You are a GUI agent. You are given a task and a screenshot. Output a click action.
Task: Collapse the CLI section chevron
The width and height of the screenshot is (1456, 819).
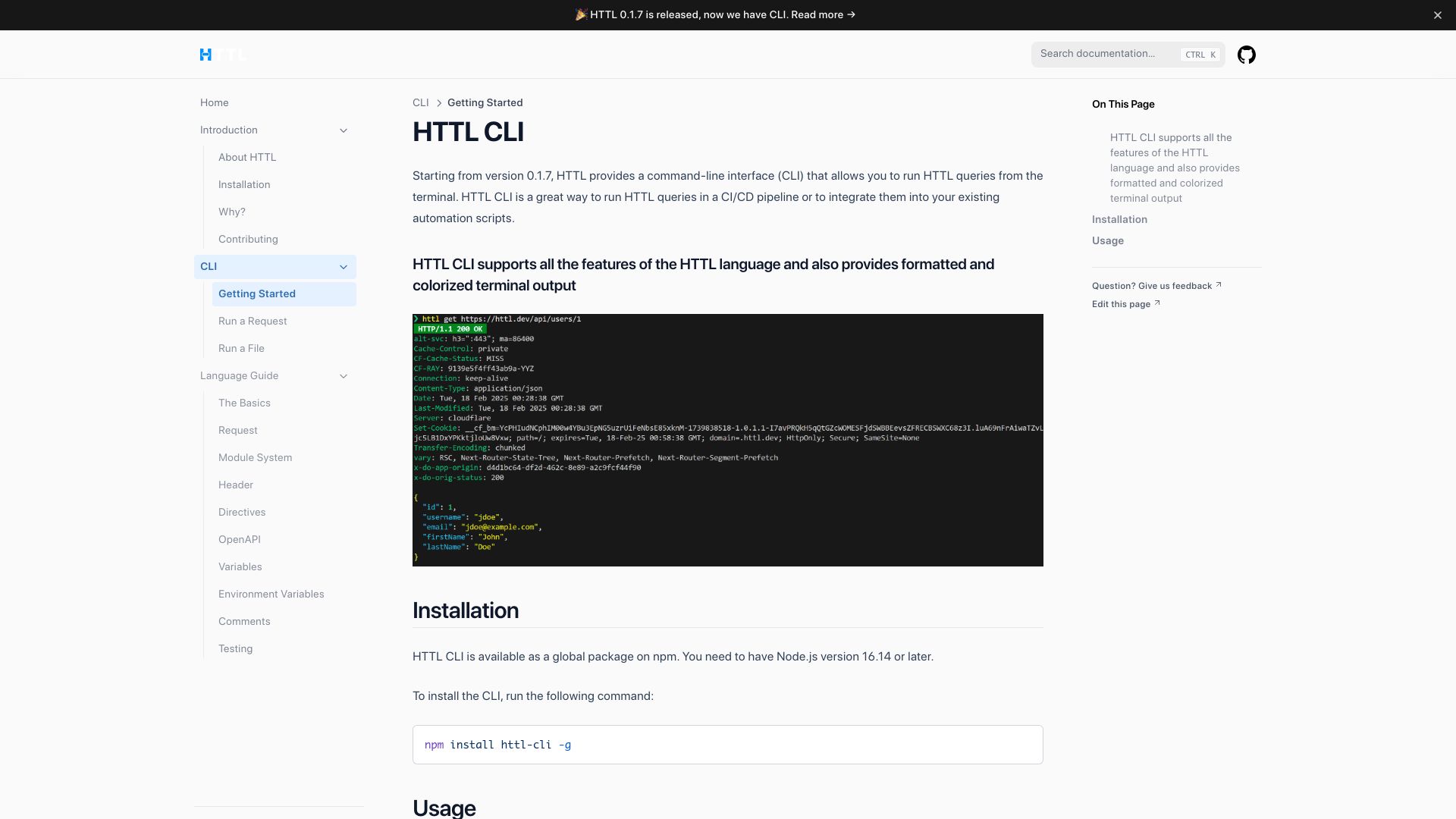click(344, 267)
